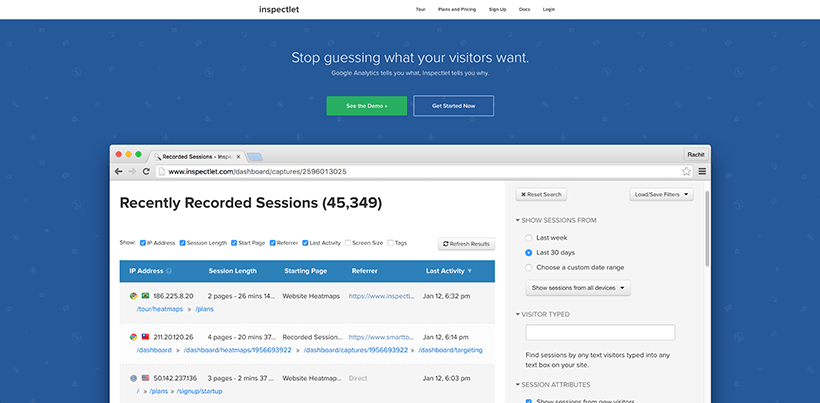Viewport: 820px width, 403px height.
Task: Open the browser hamburger menu
Action: tap(702, 171)
